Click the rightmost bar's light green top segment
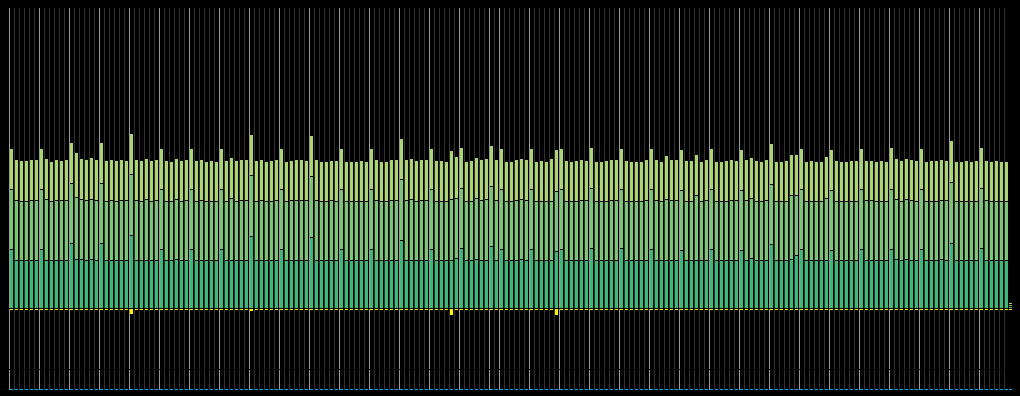This screenshot has width=1020, height=396. tap(1006, 181)
